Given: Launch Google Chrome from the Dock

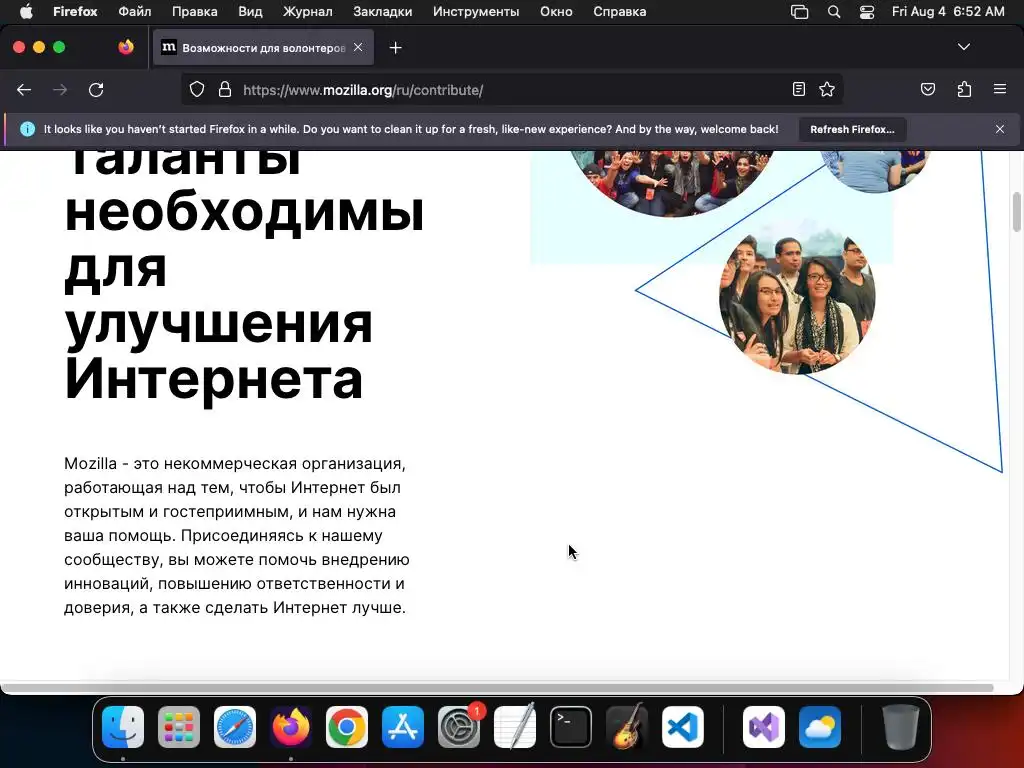Looking at the screenshot, I should (x=347, y=727).
